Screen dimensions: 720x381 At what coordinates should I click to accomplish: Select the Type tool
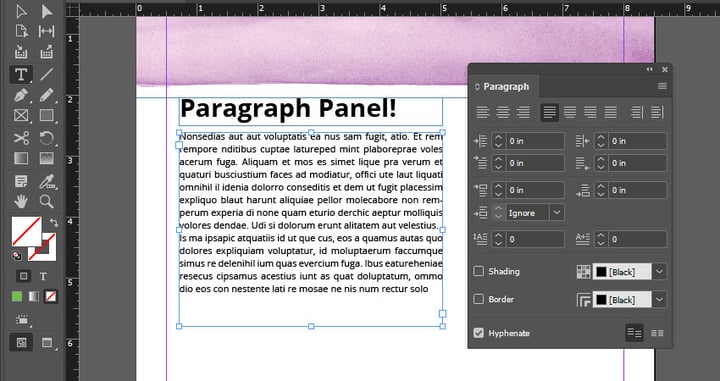(21, 74)
